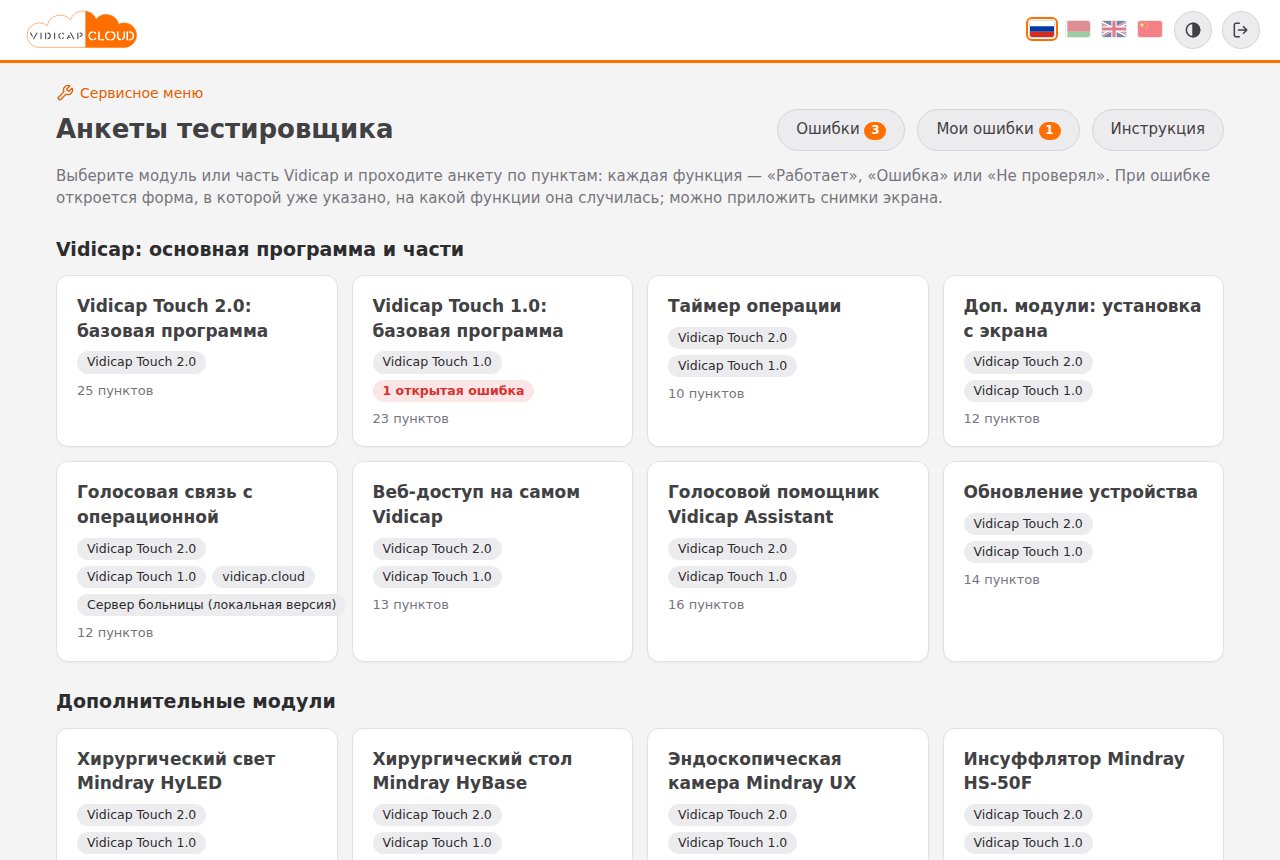The height and width of the screenshot is (860, 1280).
Task: Click the 'Дополнительные модули' section heading
Action: tap(196, 702)
